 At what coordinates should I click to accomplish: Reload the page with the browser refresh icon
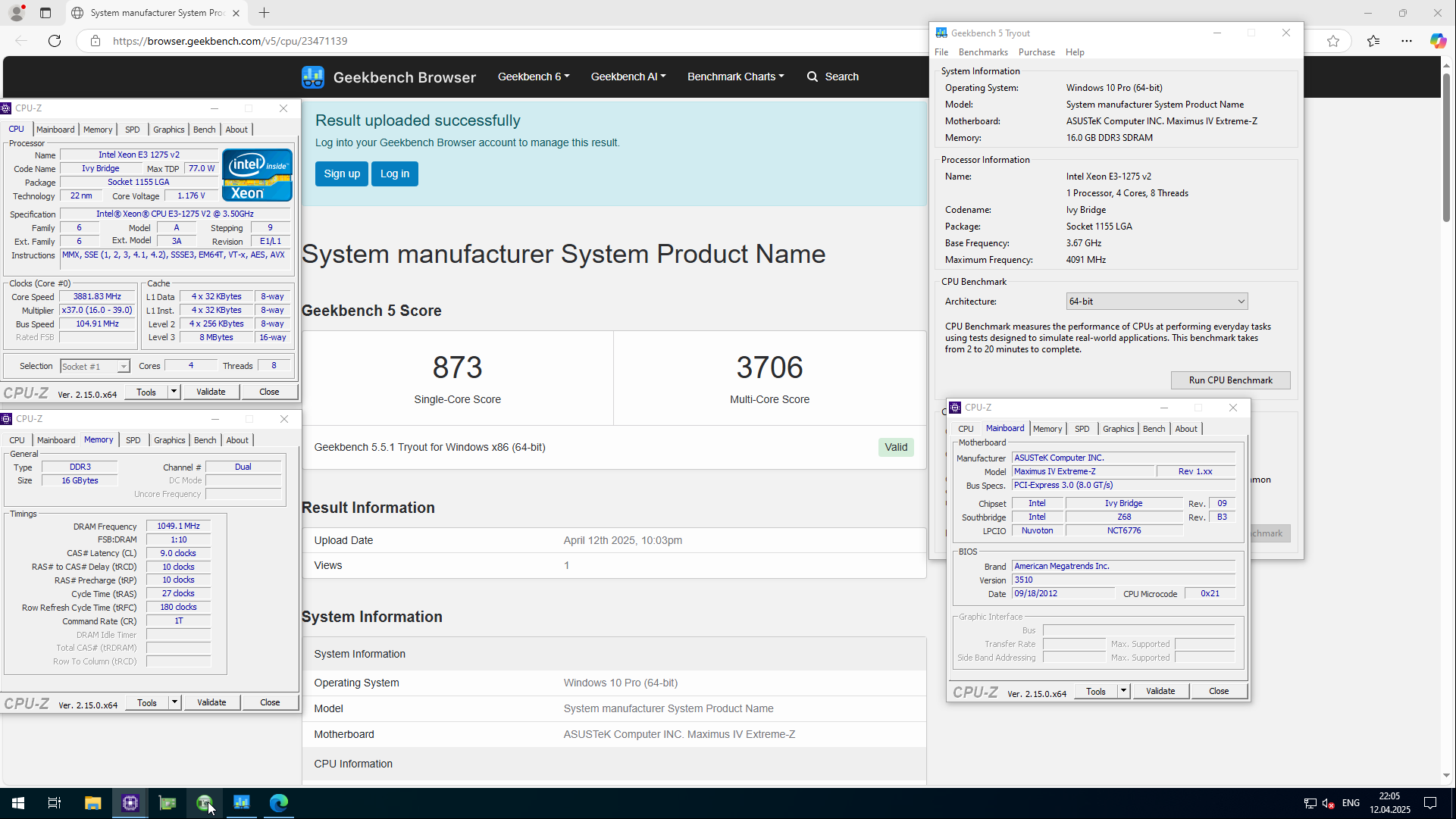point(55,41)
